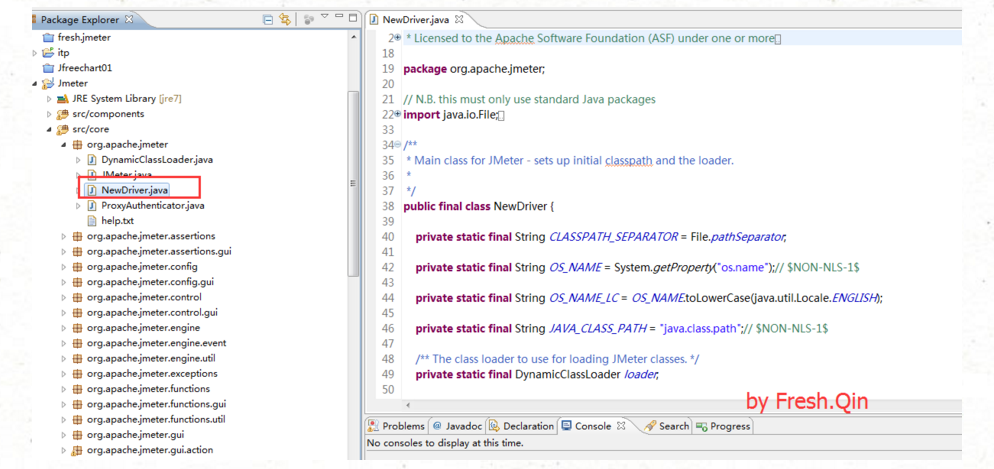Open the Problems tab
Viewport: 994px width, 469px height.
(x=397, y=426)
